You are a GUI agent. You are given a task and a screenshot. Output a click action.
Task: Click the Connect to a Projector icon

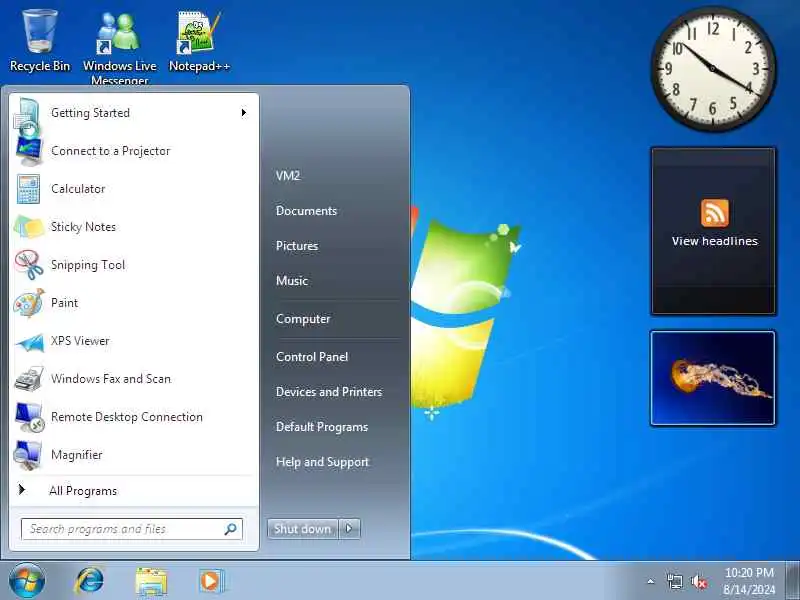[x=28, y=151]
